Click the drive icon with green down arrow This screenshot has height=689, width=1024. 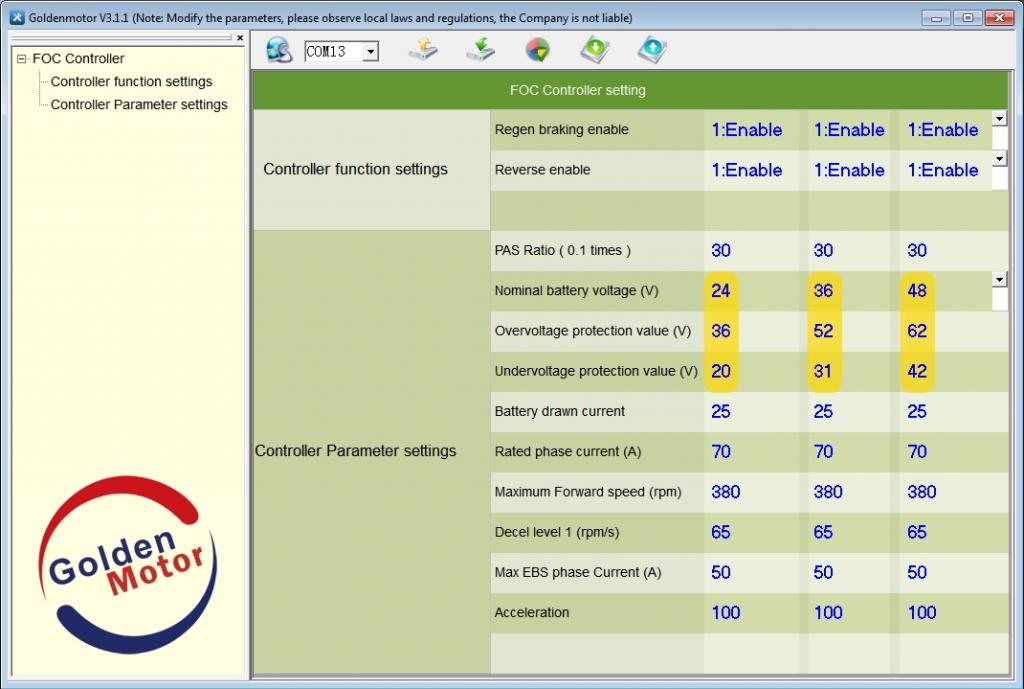tap(480, 49)
